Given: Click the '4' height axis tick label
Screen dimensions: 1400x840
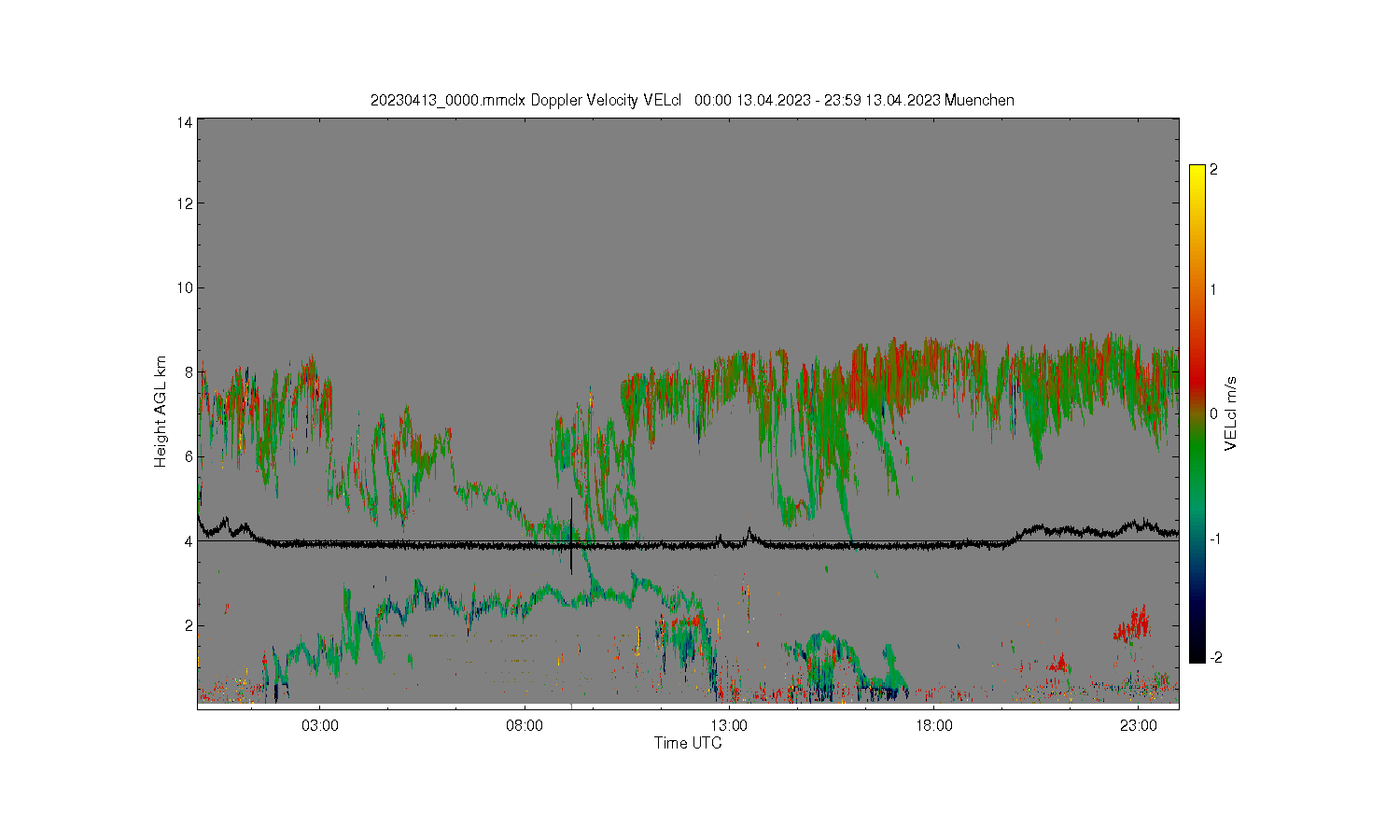Looking at the screenshot, I should [189, 541].
